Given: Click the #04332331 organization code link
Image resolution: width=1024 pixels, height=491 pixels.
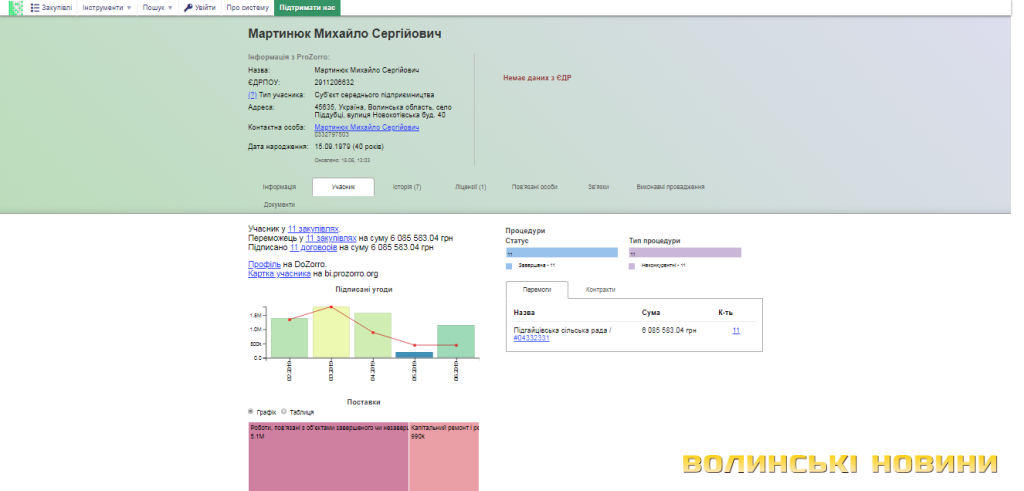Looking at the screenshot, I should point(531,338).
